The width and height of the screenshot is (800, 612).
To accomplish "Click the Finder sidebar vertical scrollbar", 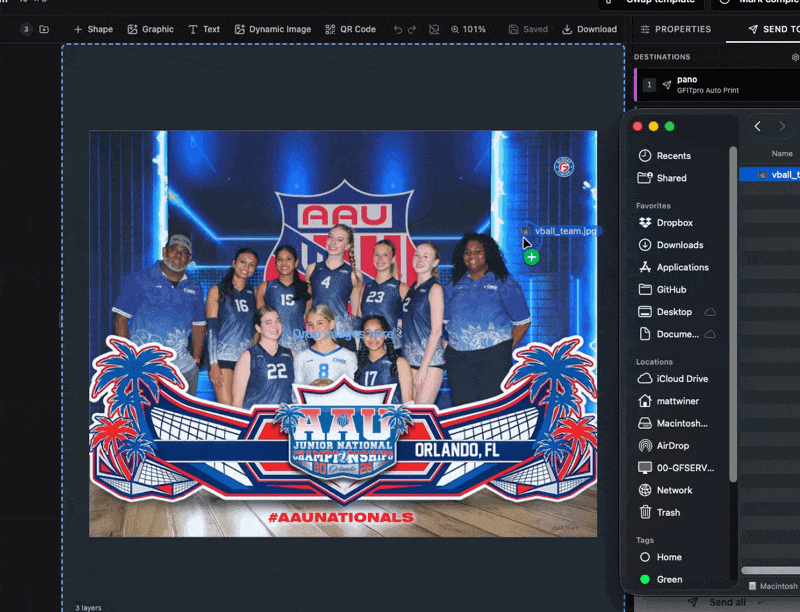I will [733, 314].
